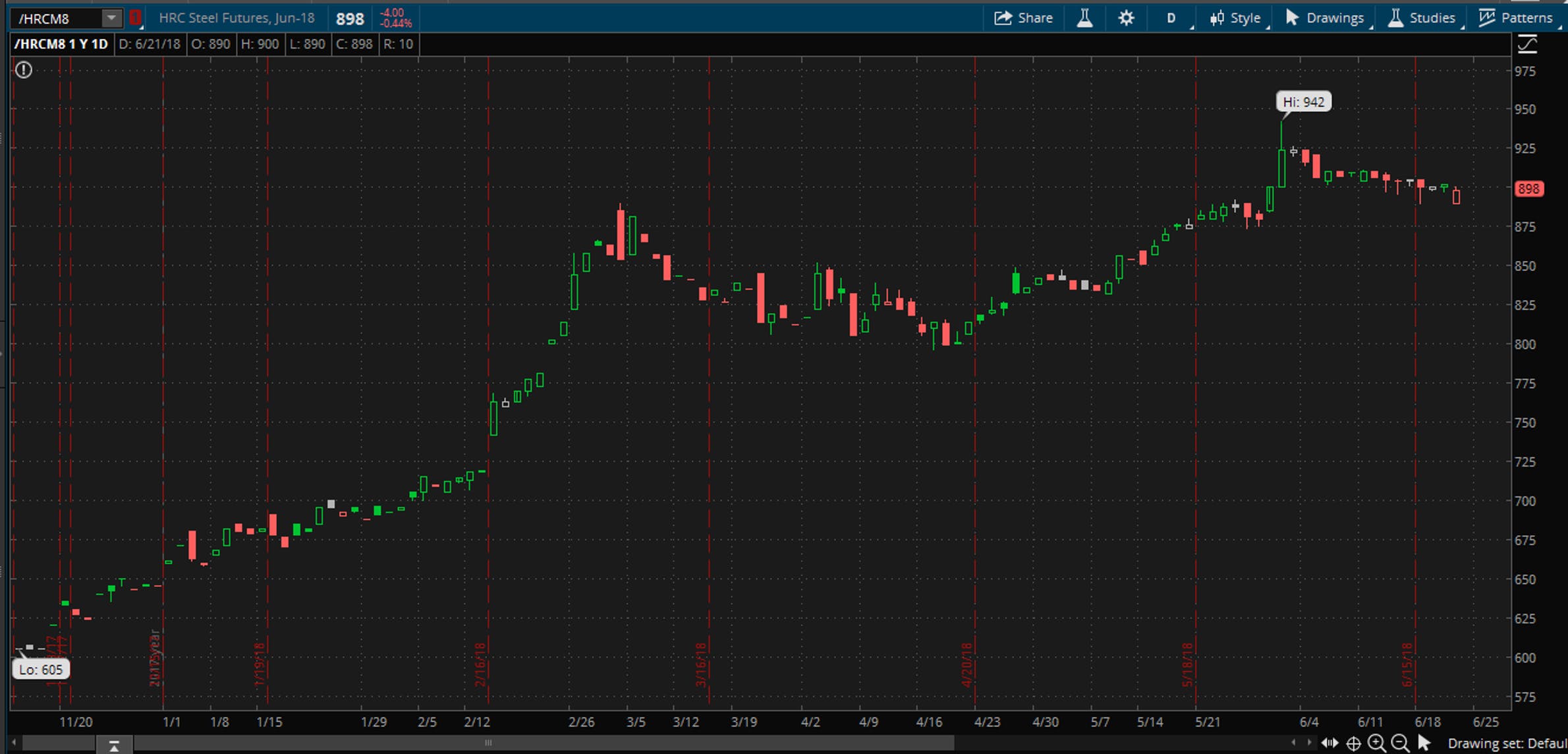Click the red clipboard link indicator
1568x754 pixels.
tap(135, 18)
